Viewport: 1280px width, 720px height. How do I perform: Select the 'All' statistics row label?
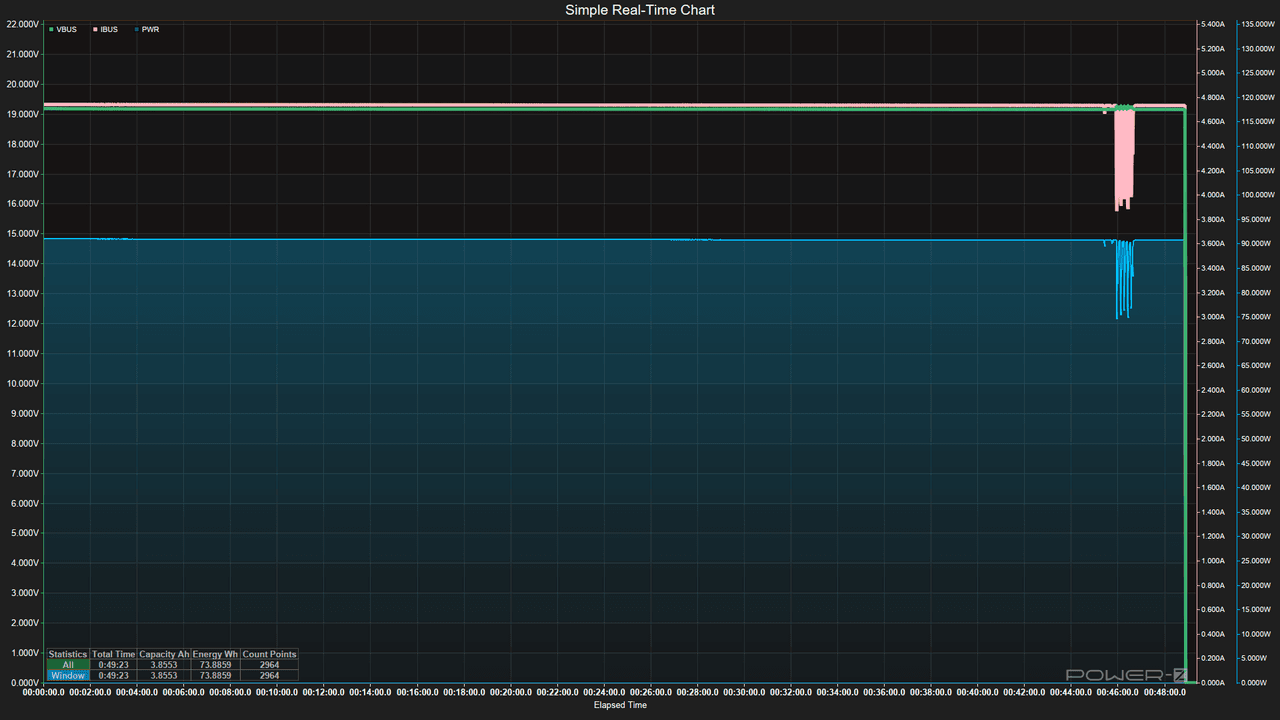tap(68, 665)
